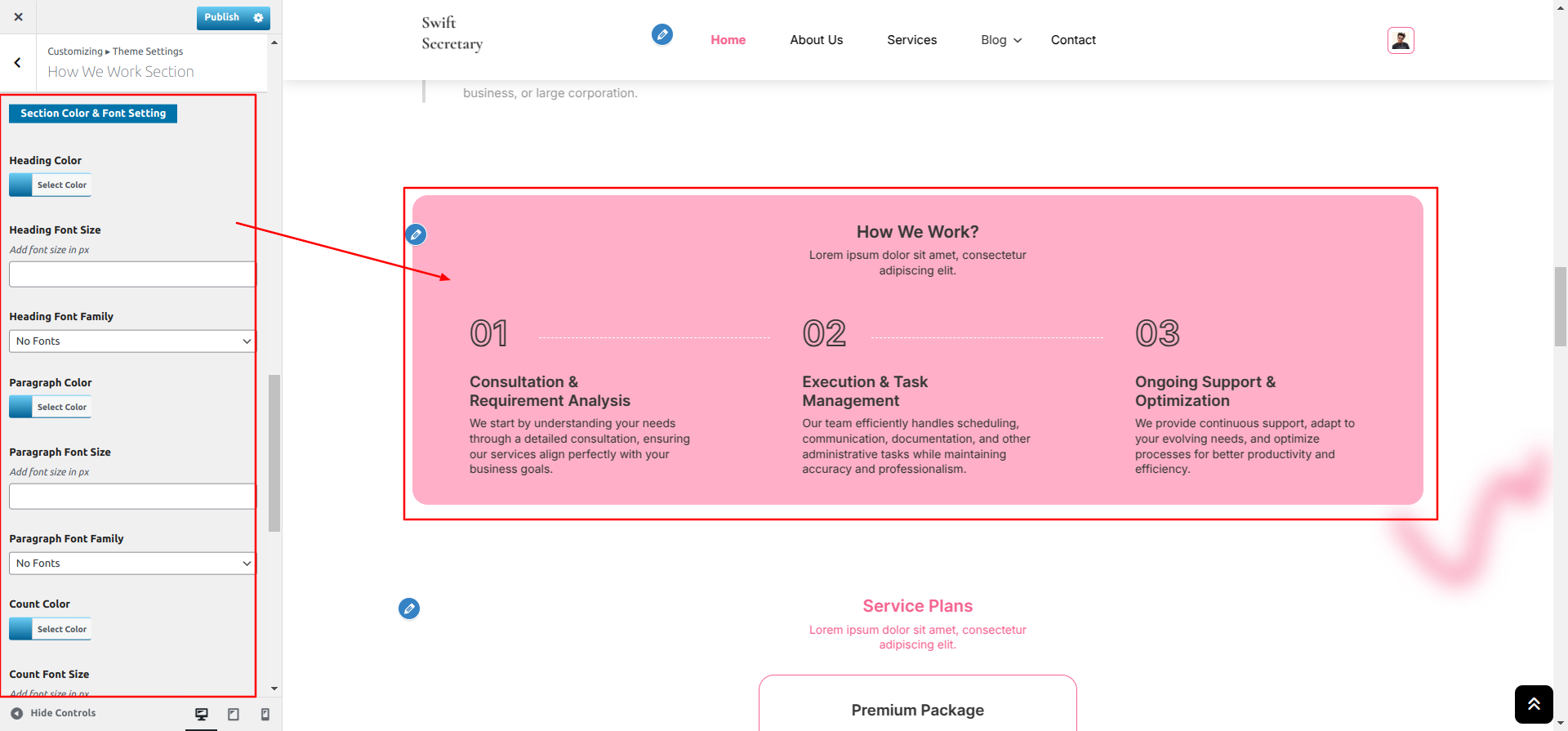Close the Customizer with the X icon
The height and width of the screenshot is (731, 1568).
pyautogui.click(x=18, y=16)
